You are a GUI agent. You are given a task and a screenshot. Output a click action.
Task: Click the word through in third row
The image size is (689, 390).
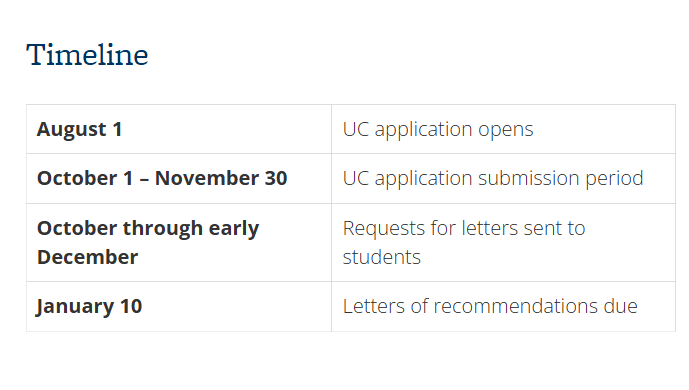pyautogui.click(x=163, y=229)
